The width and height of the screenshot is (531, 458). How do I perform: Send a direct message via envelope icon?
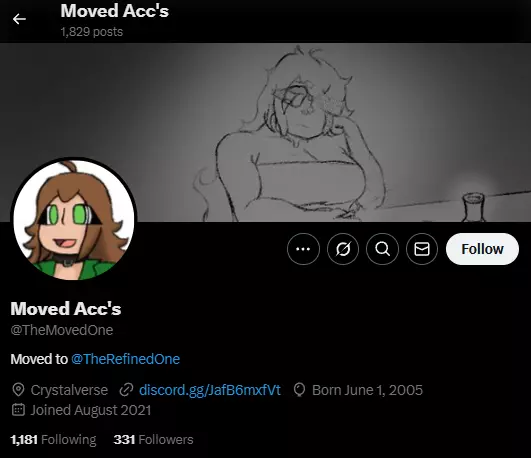tap(422, 249)
